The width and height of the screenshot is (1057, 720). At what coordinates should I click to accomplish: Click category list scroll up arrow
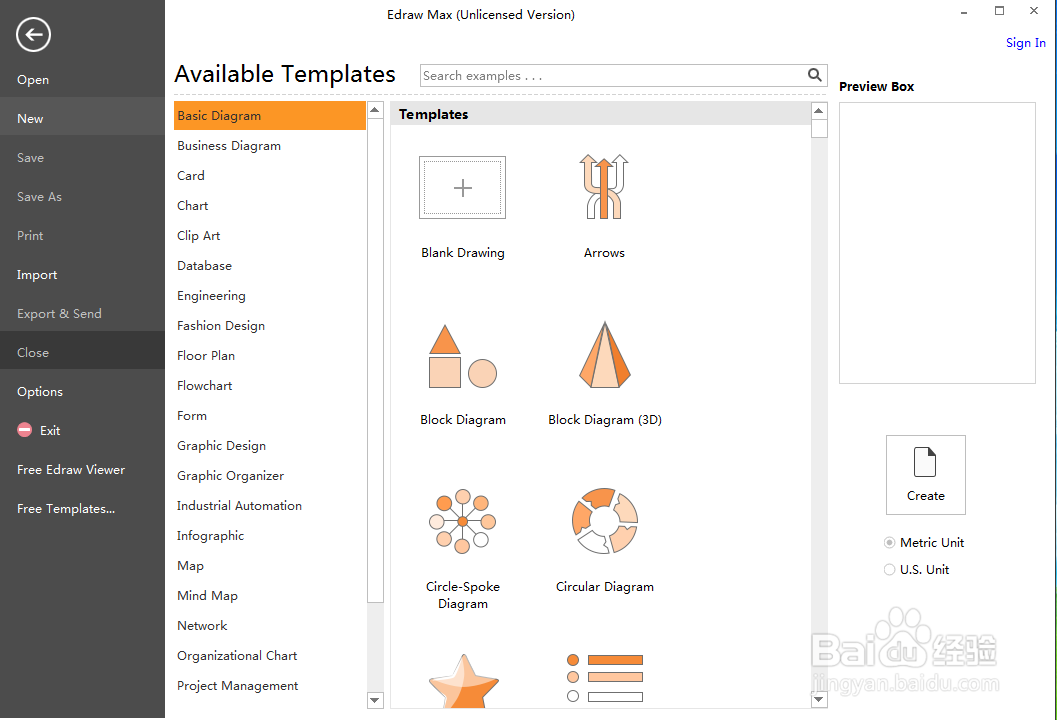pos(375,110)
